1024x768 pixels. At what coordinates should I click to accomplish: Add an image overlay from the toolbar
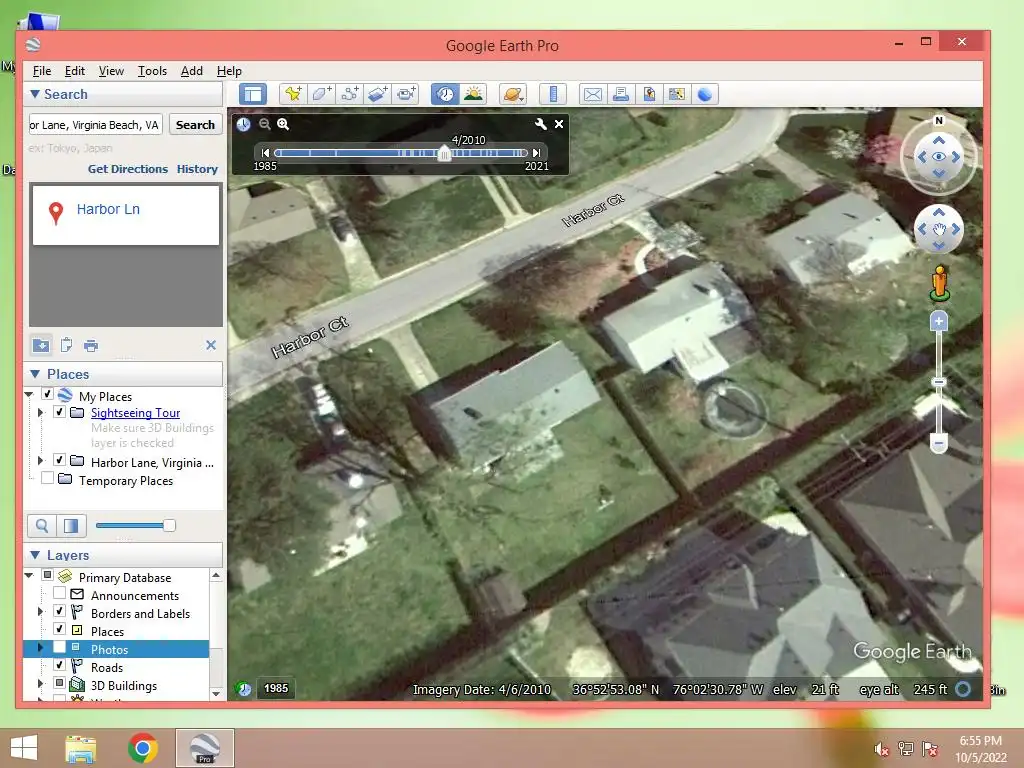[377, 94]
